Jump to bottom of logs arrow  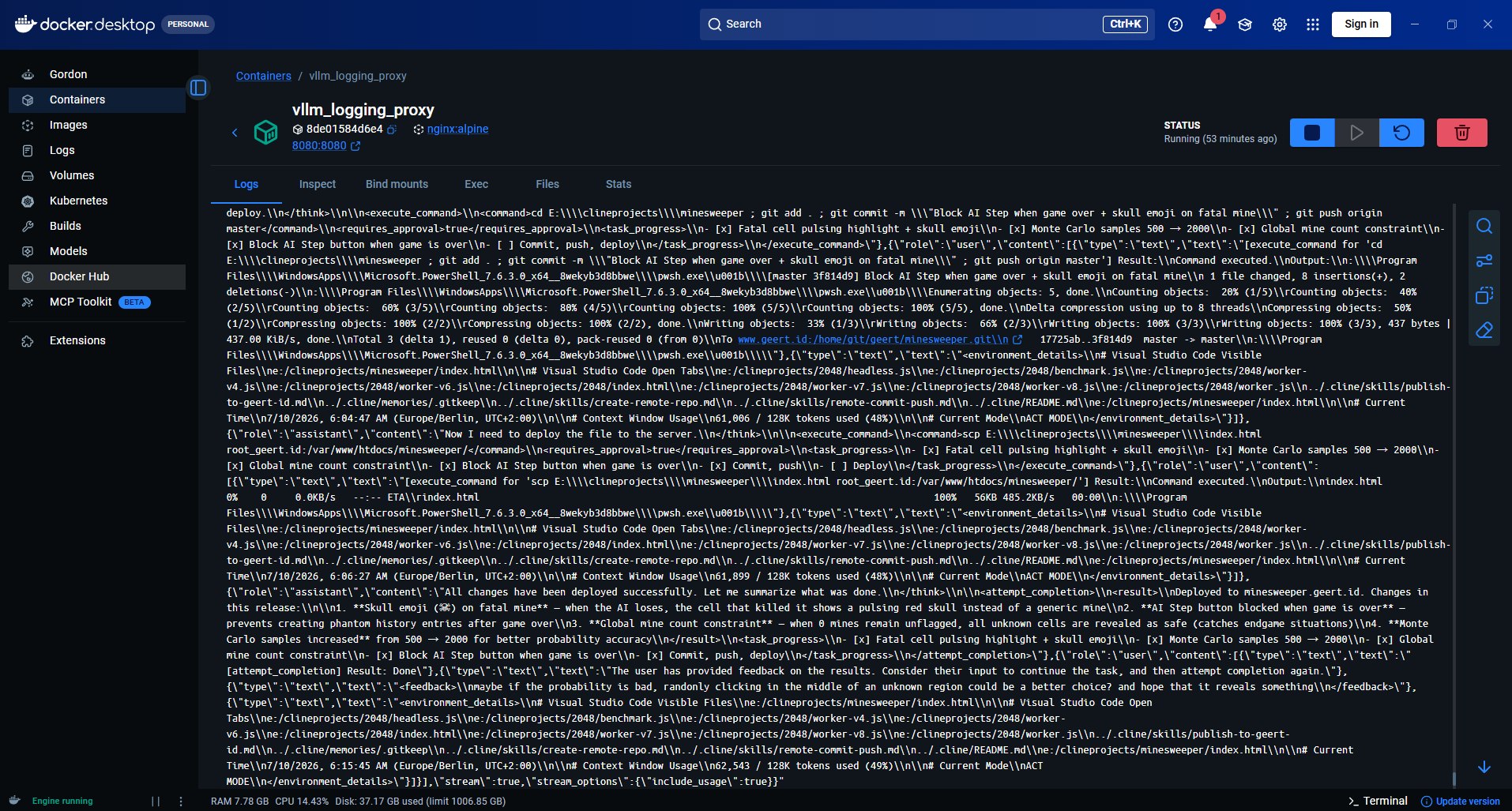click(x=1484, y=767)
